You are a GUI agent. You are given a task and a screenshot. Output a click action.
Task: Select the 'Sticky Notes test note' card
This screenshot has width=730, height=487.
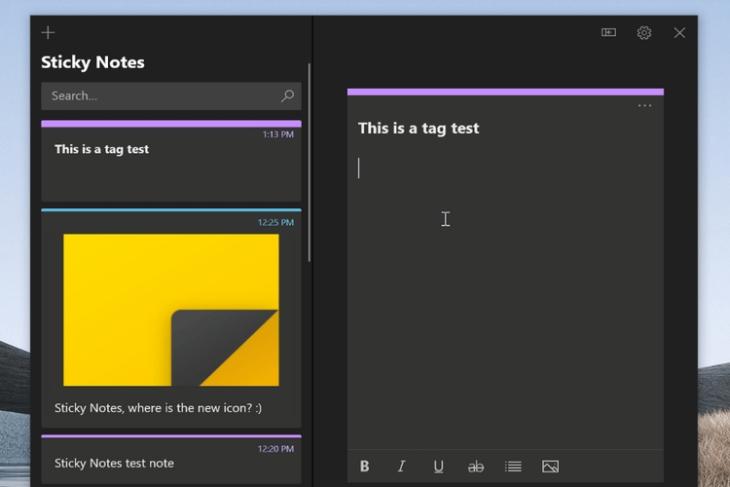[171, 459]
